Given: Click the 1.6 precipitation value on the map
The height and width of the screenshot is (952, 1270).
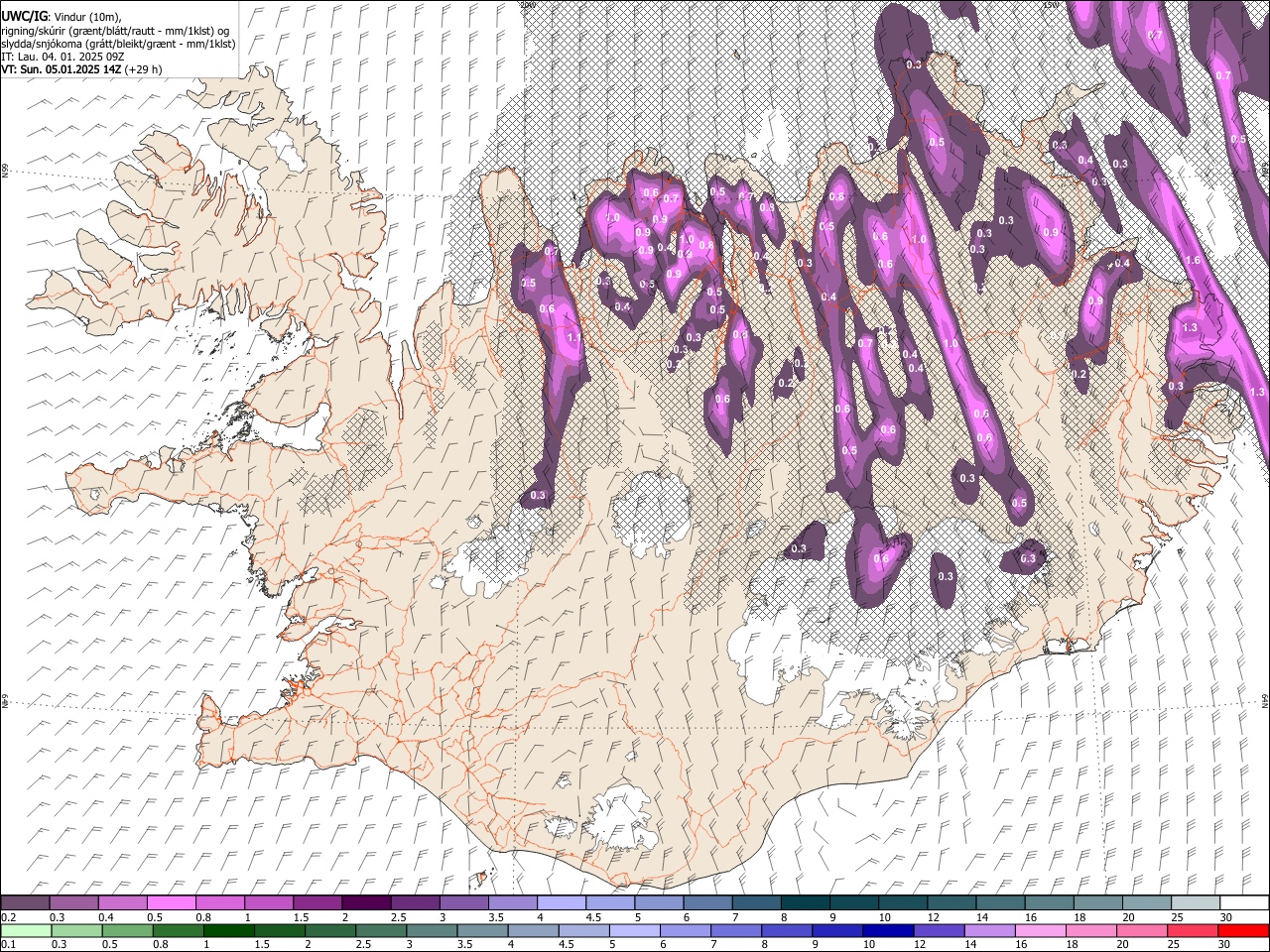Looking at the screenshot, I should click(x=1193, y=261).
